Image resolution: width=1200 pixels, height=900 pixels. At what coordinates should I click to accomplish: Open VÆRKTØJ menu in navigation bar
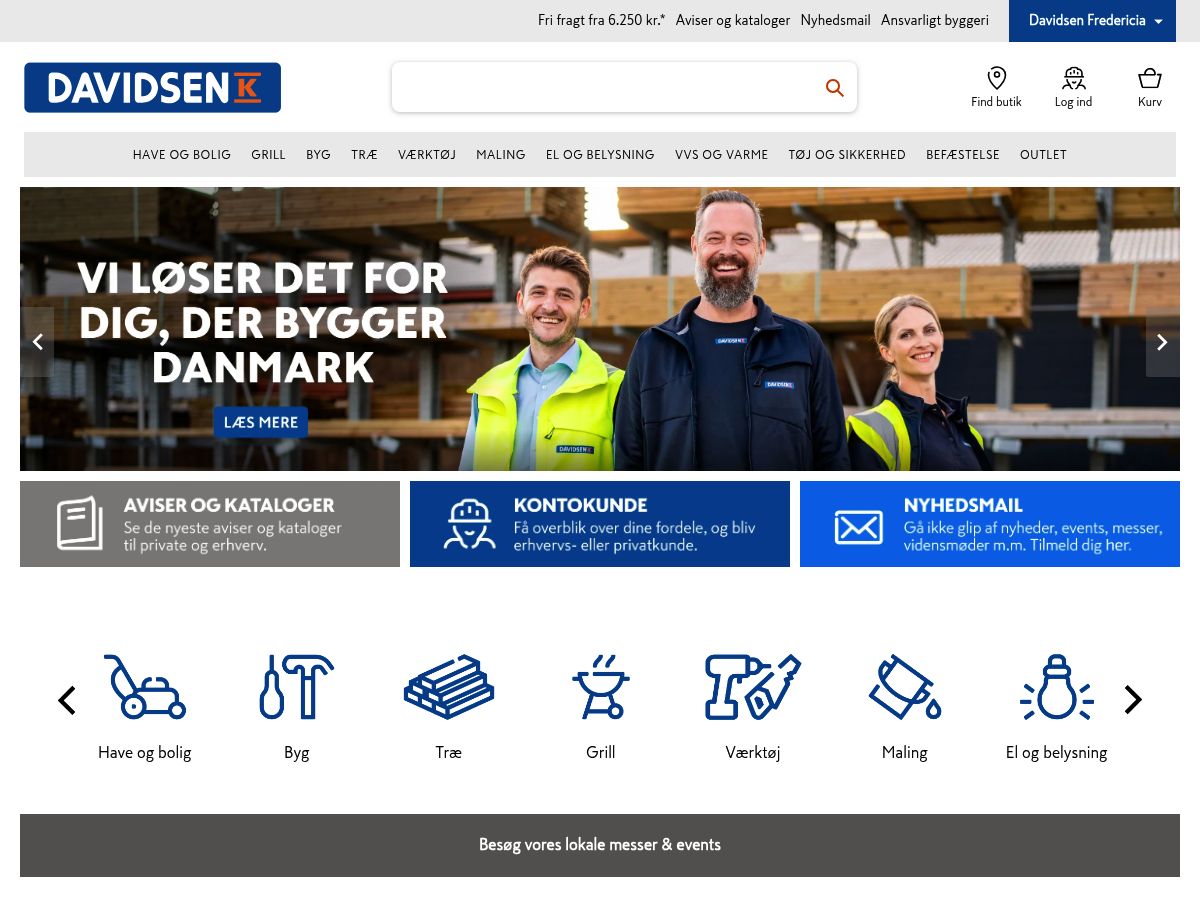click(x=427, y=155)
